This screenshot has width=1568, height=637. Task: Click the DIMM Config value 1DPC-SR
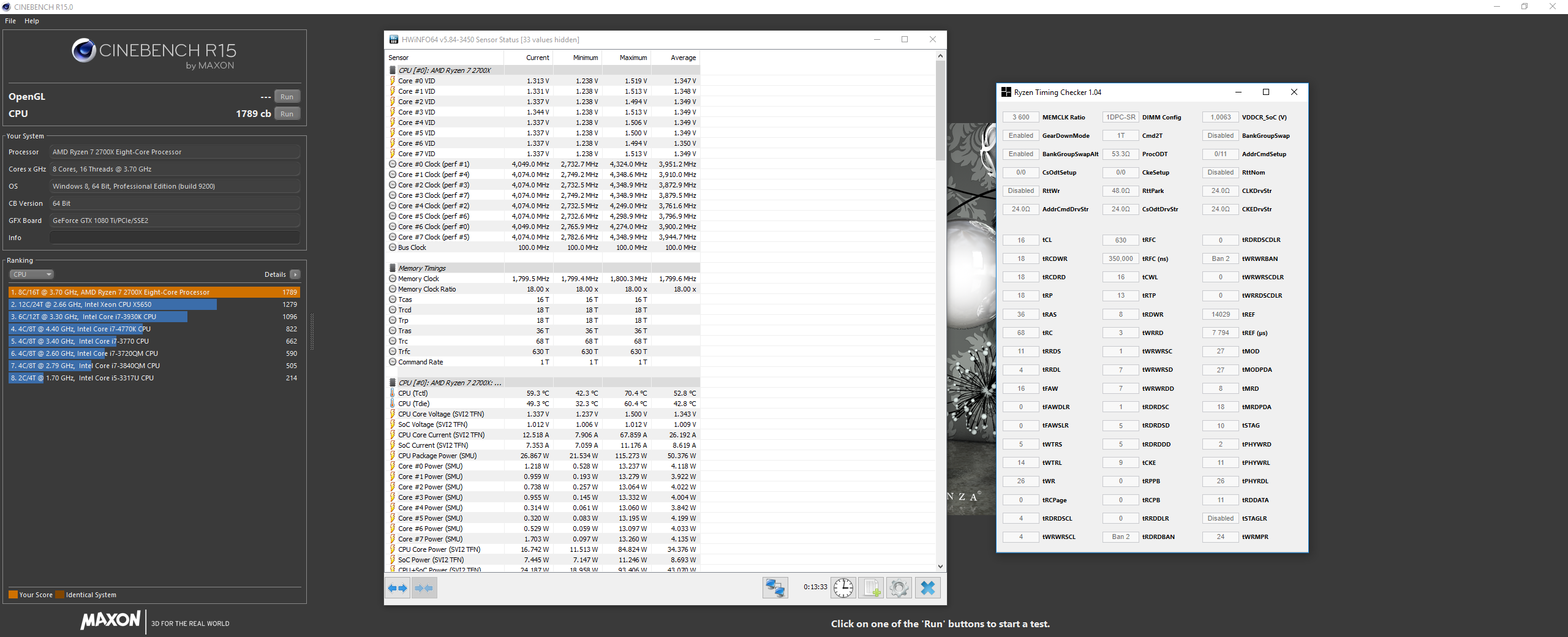1121,117
